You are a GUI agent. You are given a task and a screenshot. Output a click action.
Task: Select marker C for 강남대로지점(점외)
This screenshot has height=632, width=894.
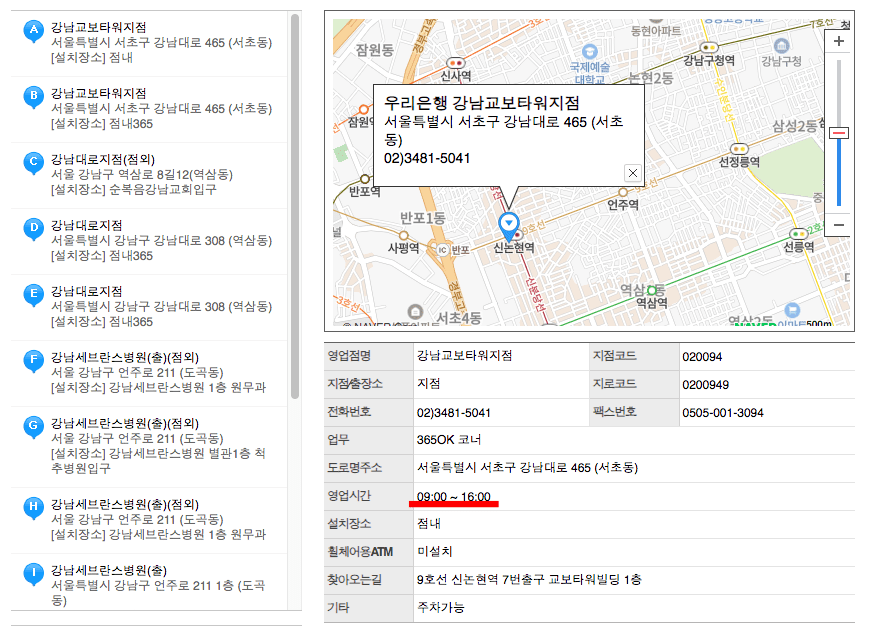coord(34,163)
